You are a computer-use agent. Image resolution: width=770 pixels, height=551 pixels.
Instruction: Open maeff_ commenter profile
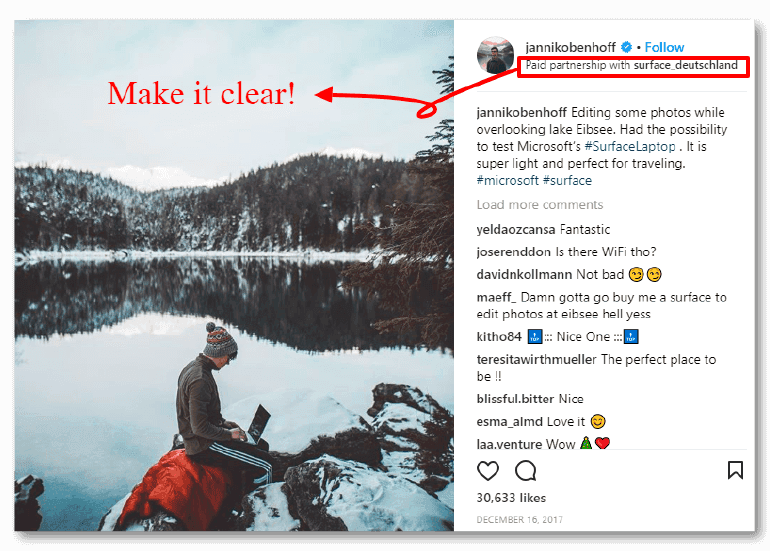(496, 298)
